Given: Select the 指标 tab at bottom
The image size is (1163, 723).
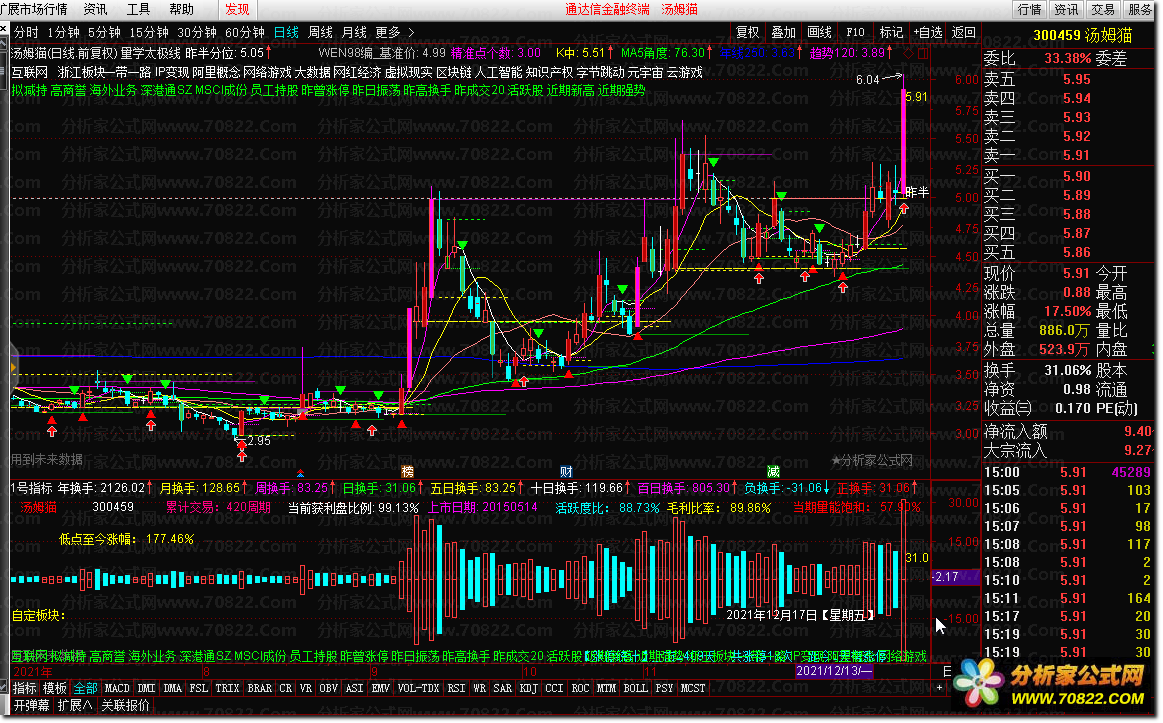Looking at the screenshot, I should pos(24,688).
